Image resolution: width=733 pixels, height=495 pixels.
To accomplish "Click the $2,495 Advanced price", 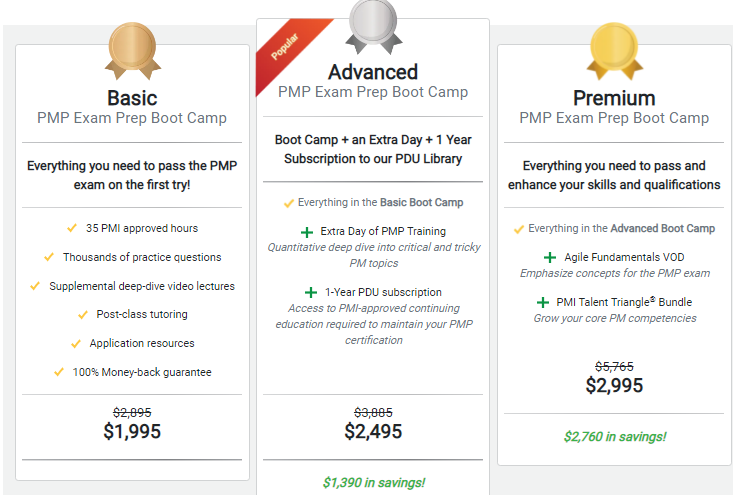I will (373, 431).
